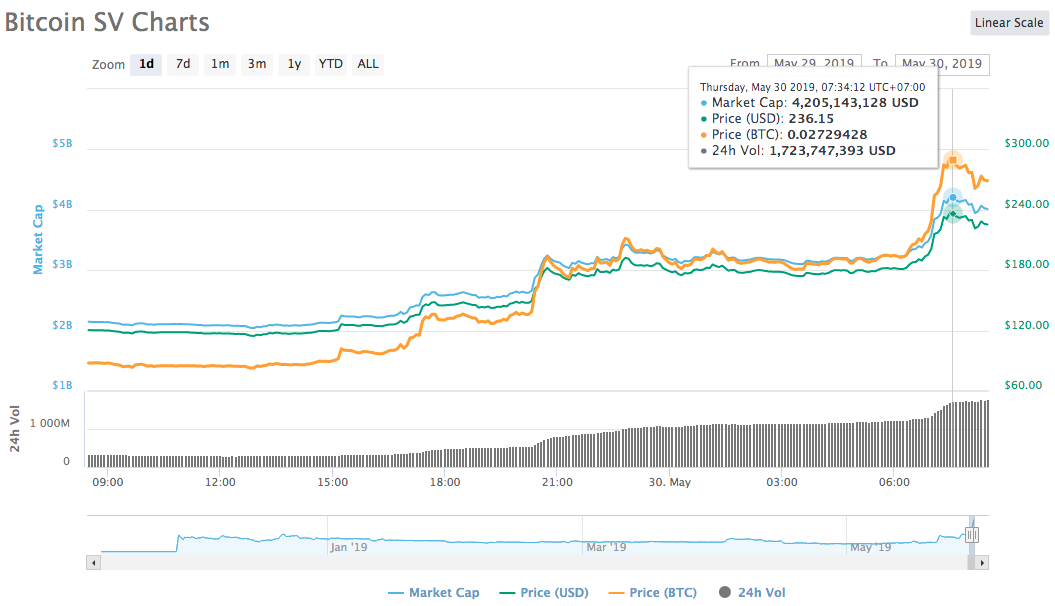Click the Mar '19 navigator label
The image size is (1055, 606).
pos(606,547)
